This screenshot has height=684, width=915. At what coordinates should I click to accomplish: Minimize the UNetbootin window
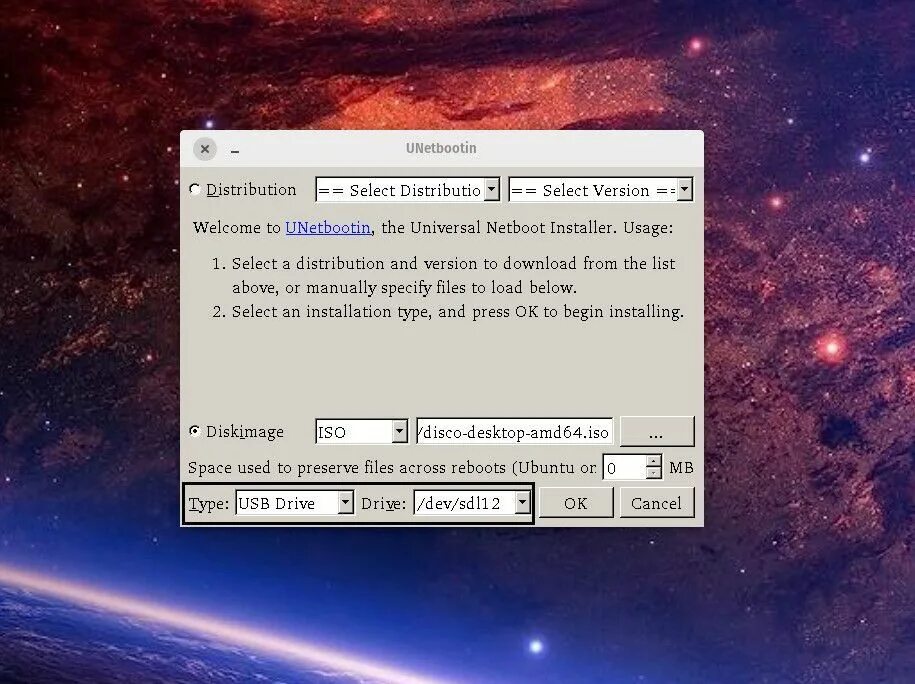pos(235,151)
